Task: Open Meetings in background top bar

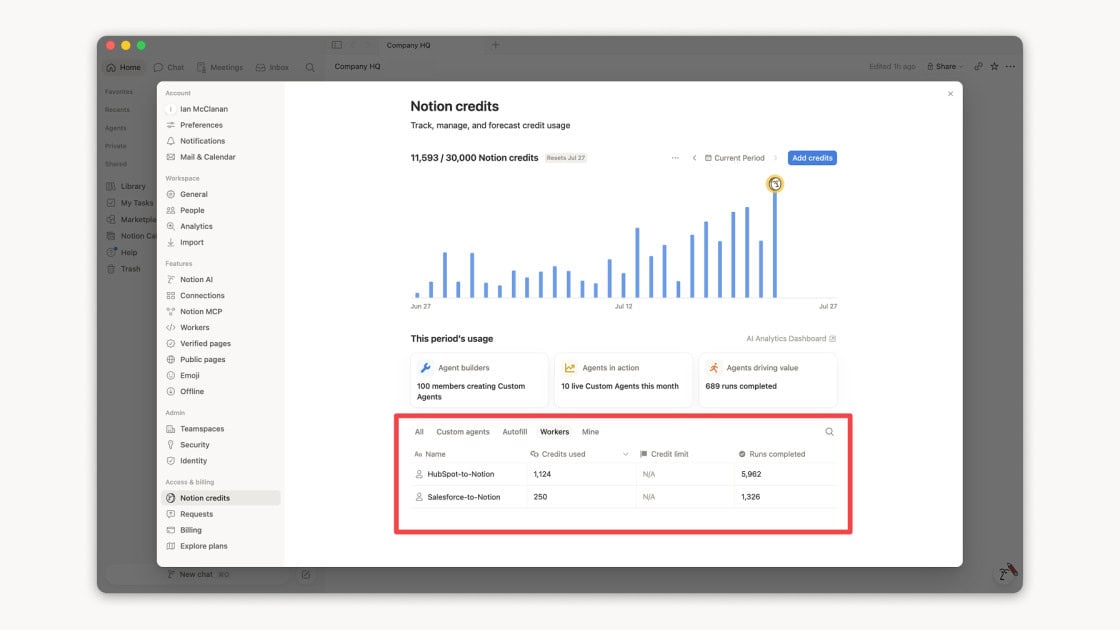Action: pos(220,67)
